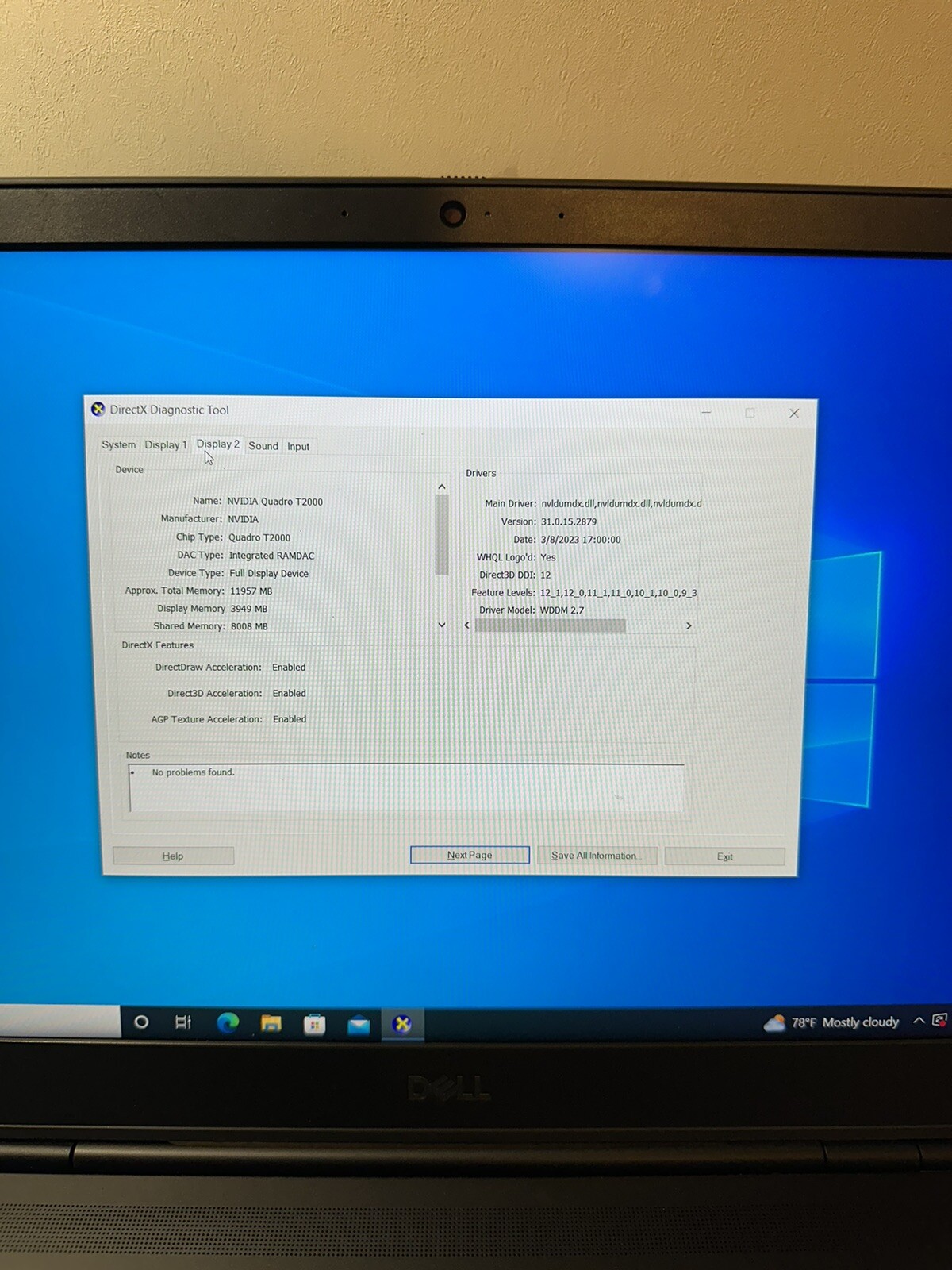This screenshot has height=1270, width=952.
Task: Click Drivers scroll left arrow
Action: click(466, 625)
